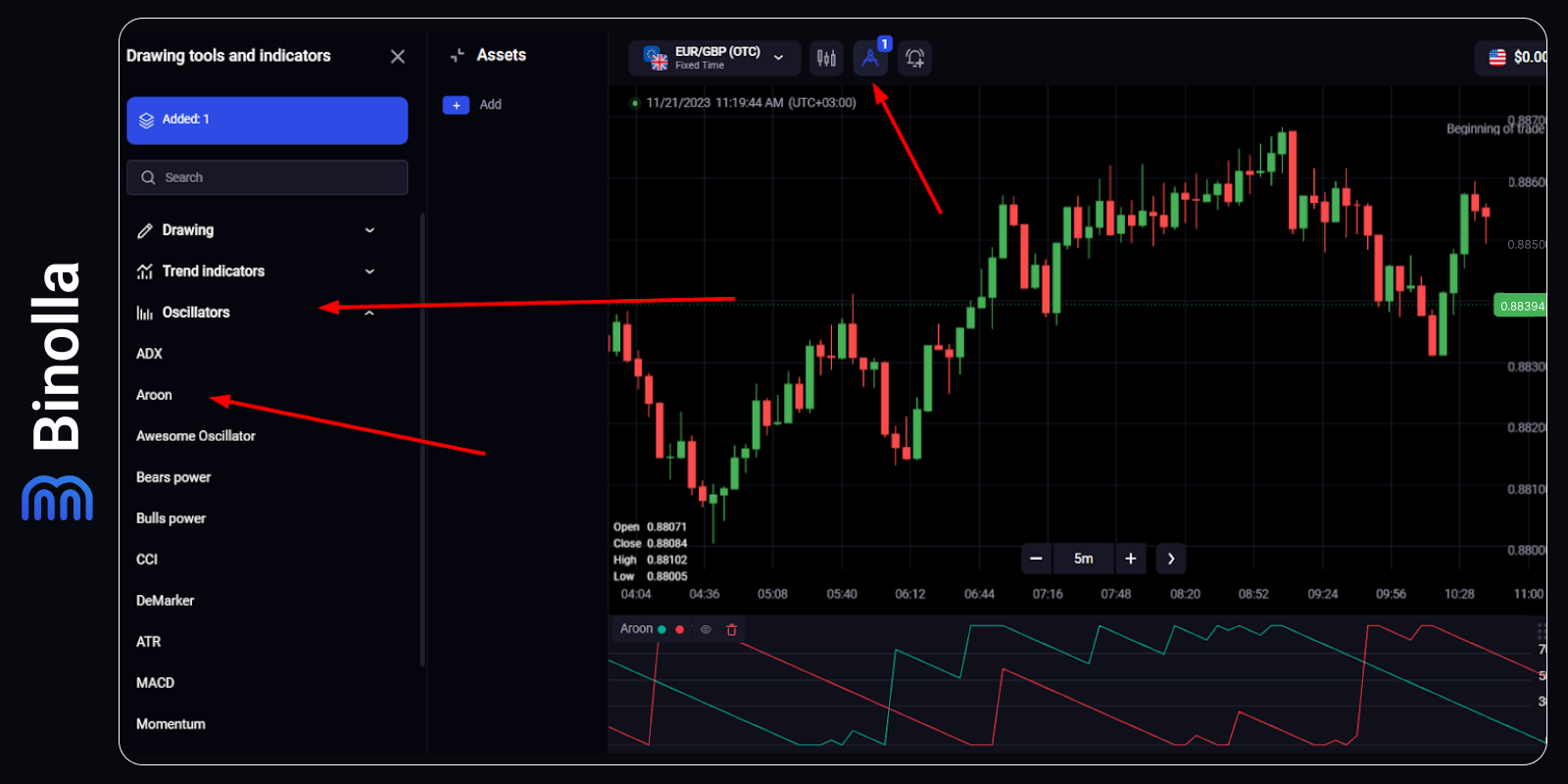
Task: Click the US flag account icon
Action: tap(1497, 58)
